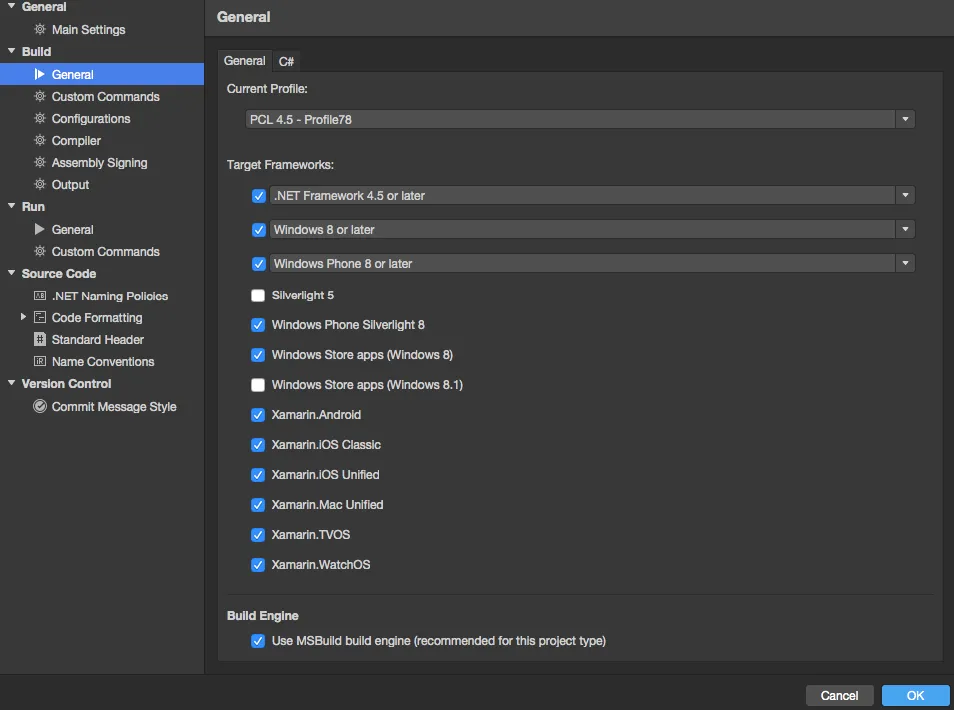Collapse the Version Control section

[12, 384]
